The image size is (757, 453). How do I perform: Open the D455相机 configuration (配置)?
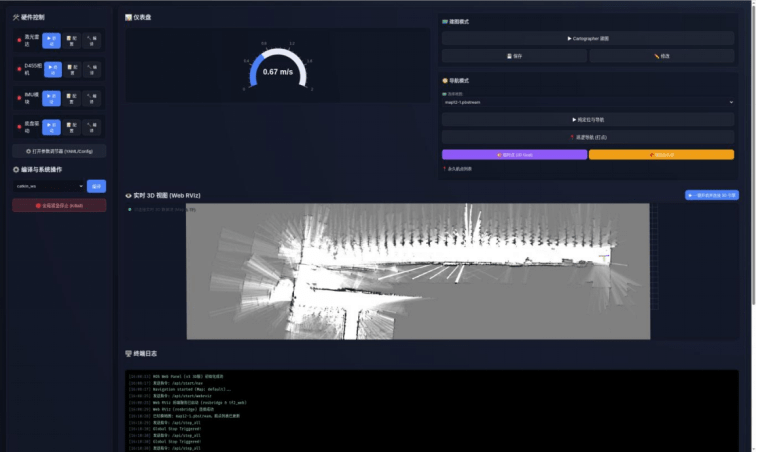tap(72, 70)
